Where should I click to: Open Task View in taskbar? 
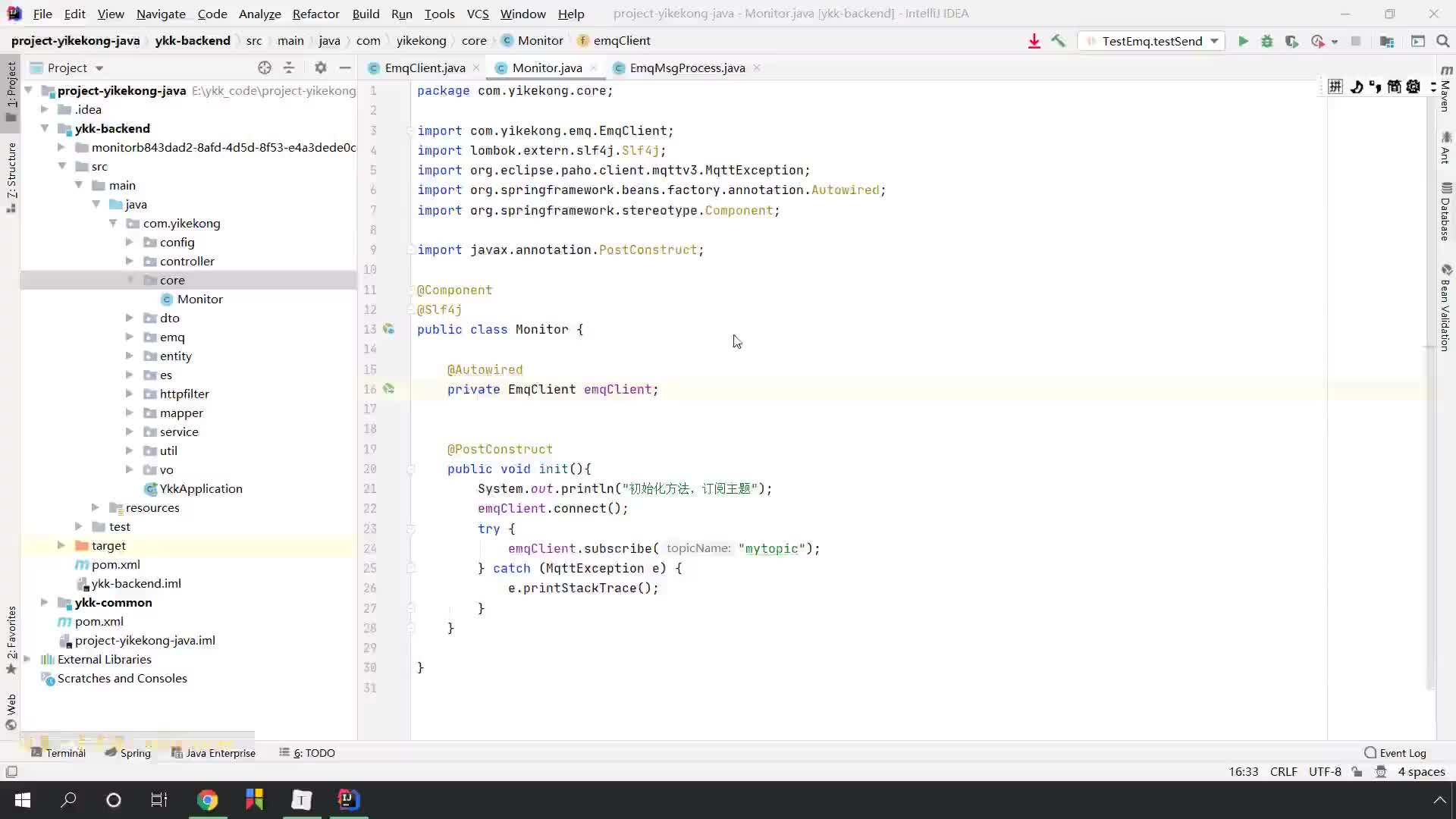159,799
